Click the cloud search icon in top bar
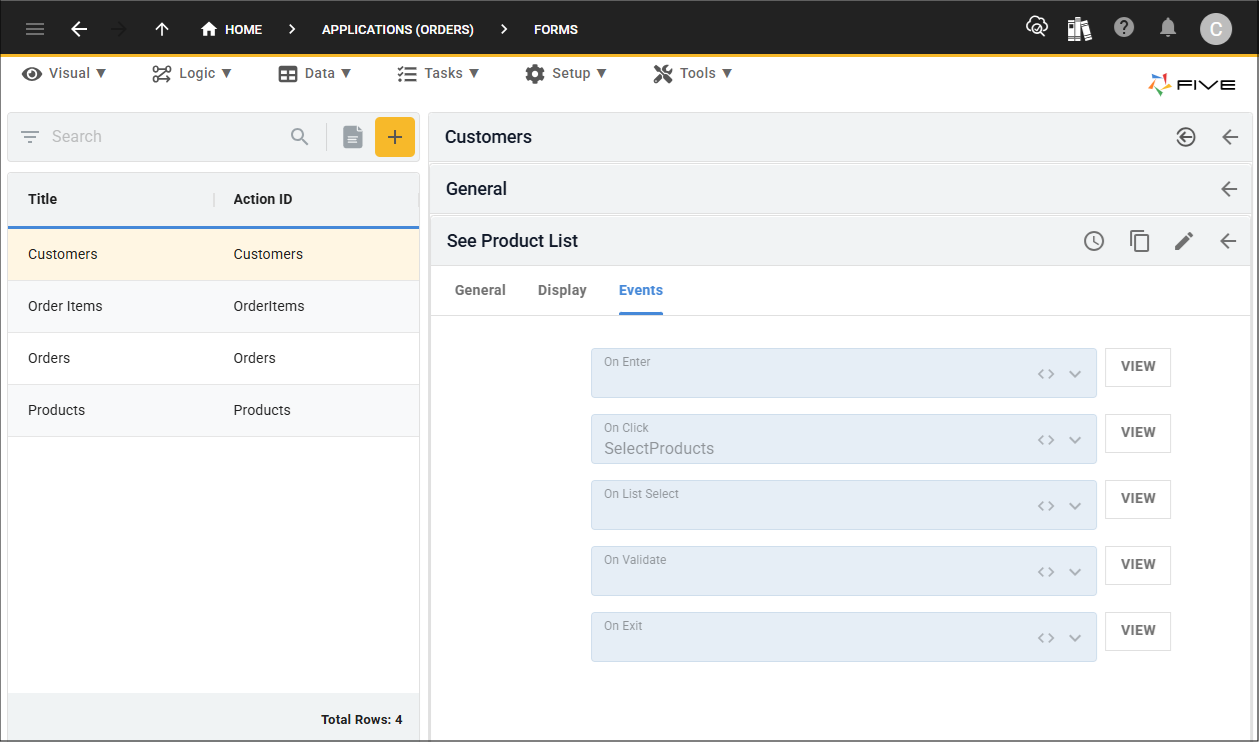The width and height of the screenshot is (1259, 742). 1036,28
